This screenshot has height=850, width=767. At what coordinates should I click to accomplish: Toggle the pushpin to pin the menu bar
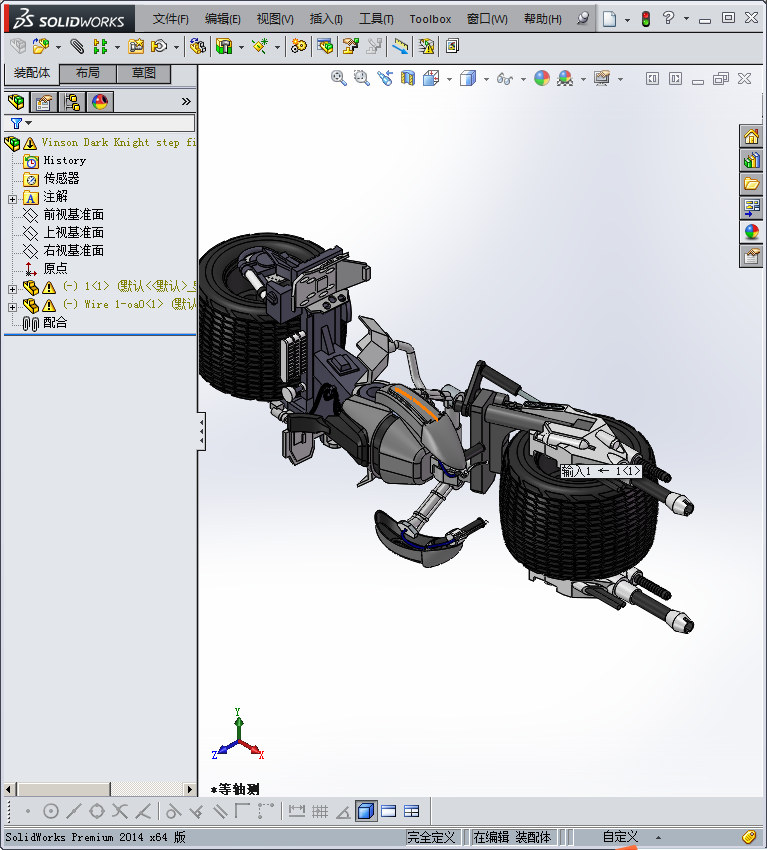click(x=583, y=19)
